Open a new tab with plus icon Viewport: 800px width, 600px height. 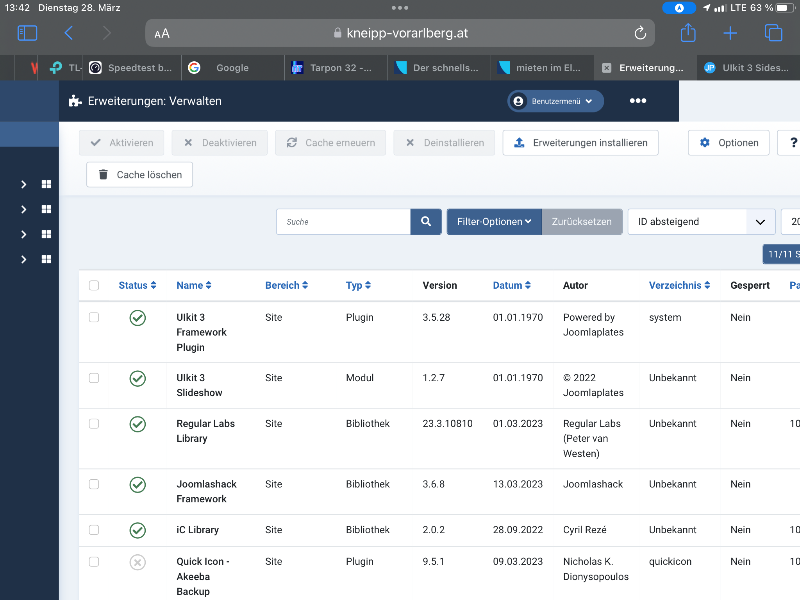tap(730, 33)
